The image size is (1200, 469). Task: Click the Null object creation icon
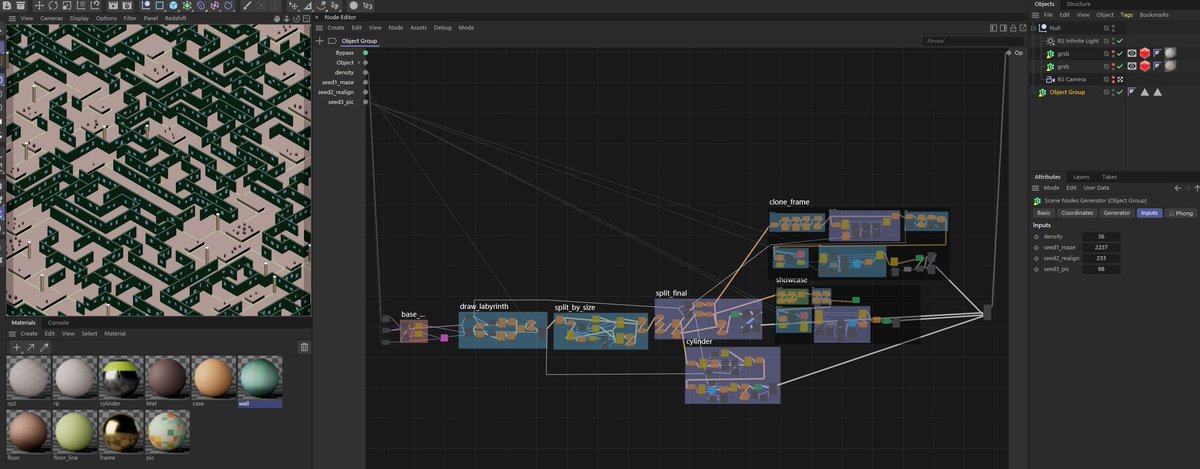click(146, 5)
